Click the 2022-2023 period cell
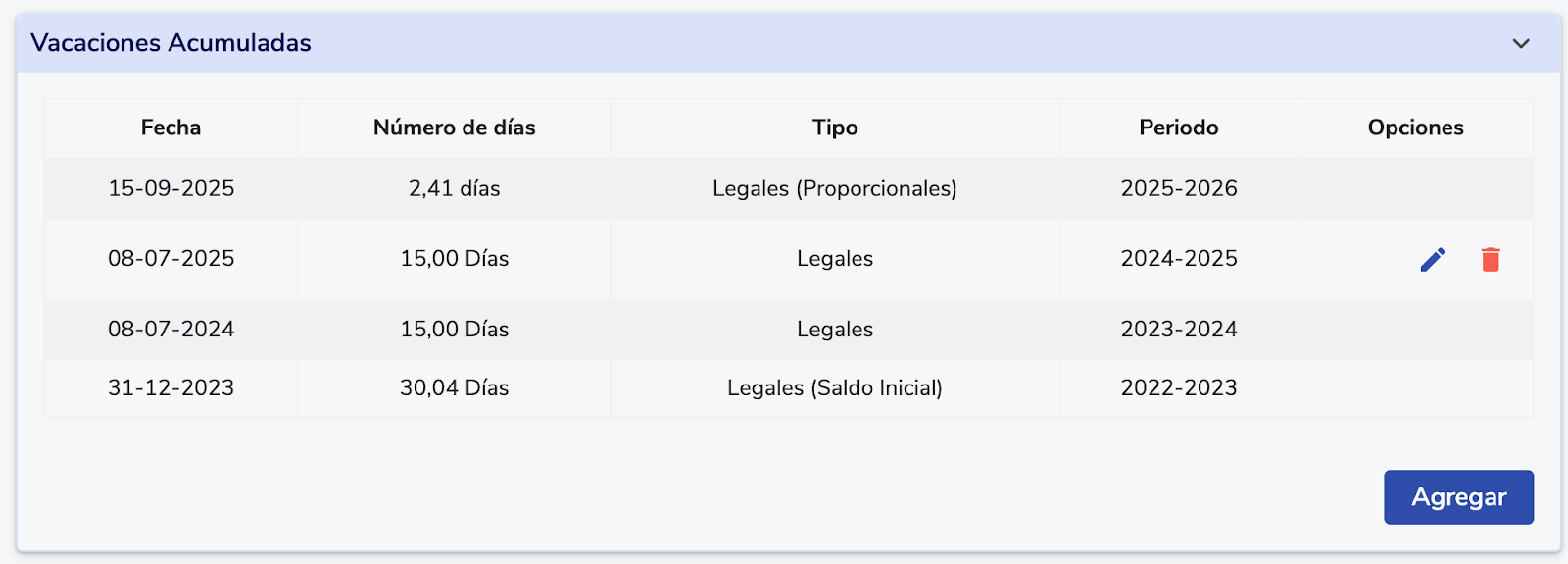1568x564 pixels. pos(1179,387)
